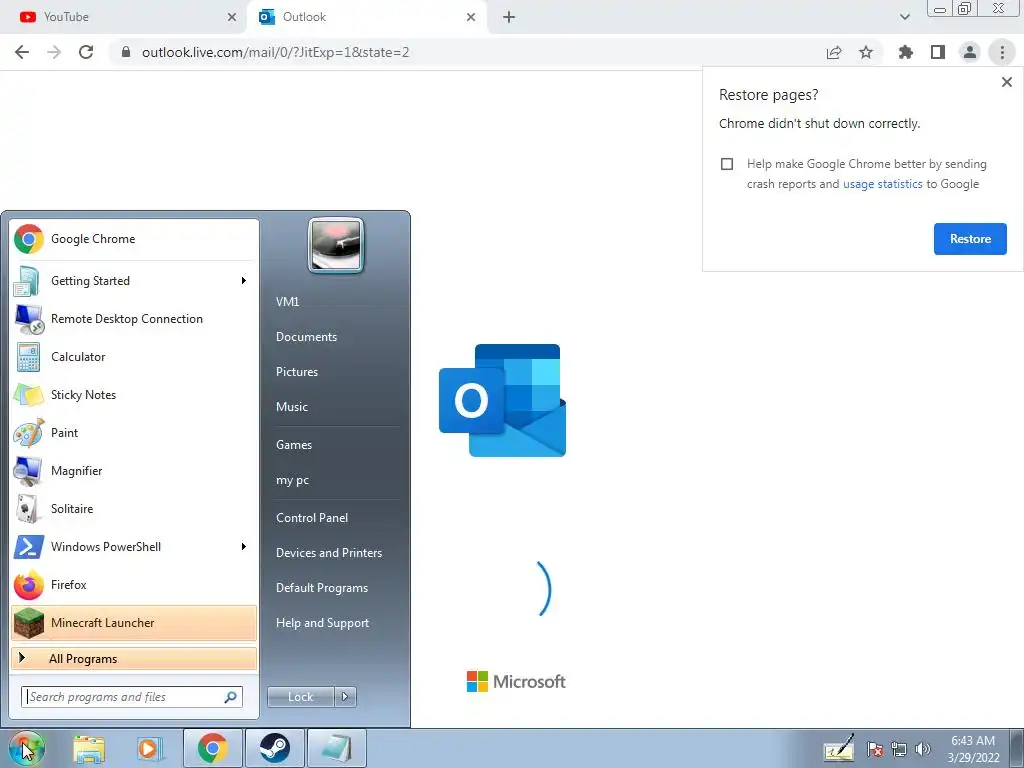The width and height of the screenshot is (1024, 768).
Task: Click the pen input tray icon
Action: click(x=839, y=748)
